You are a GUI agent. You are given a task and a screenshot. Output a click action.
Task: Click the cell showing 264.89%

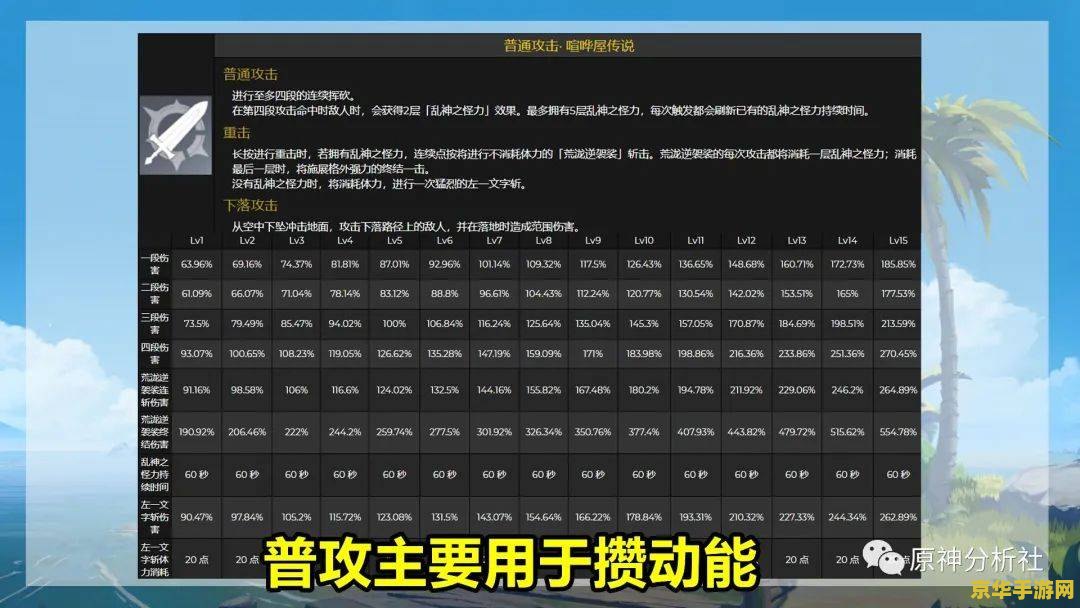point(897,390)
